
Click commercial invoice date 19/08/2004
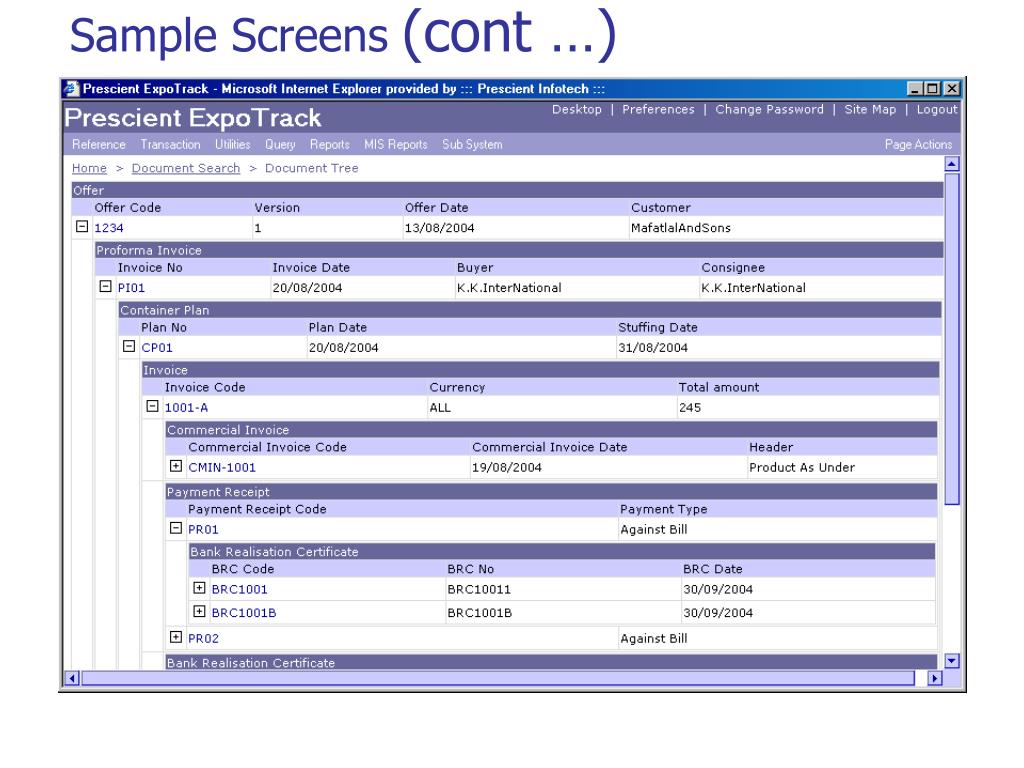pyautogui.click(x=507, y=468)
